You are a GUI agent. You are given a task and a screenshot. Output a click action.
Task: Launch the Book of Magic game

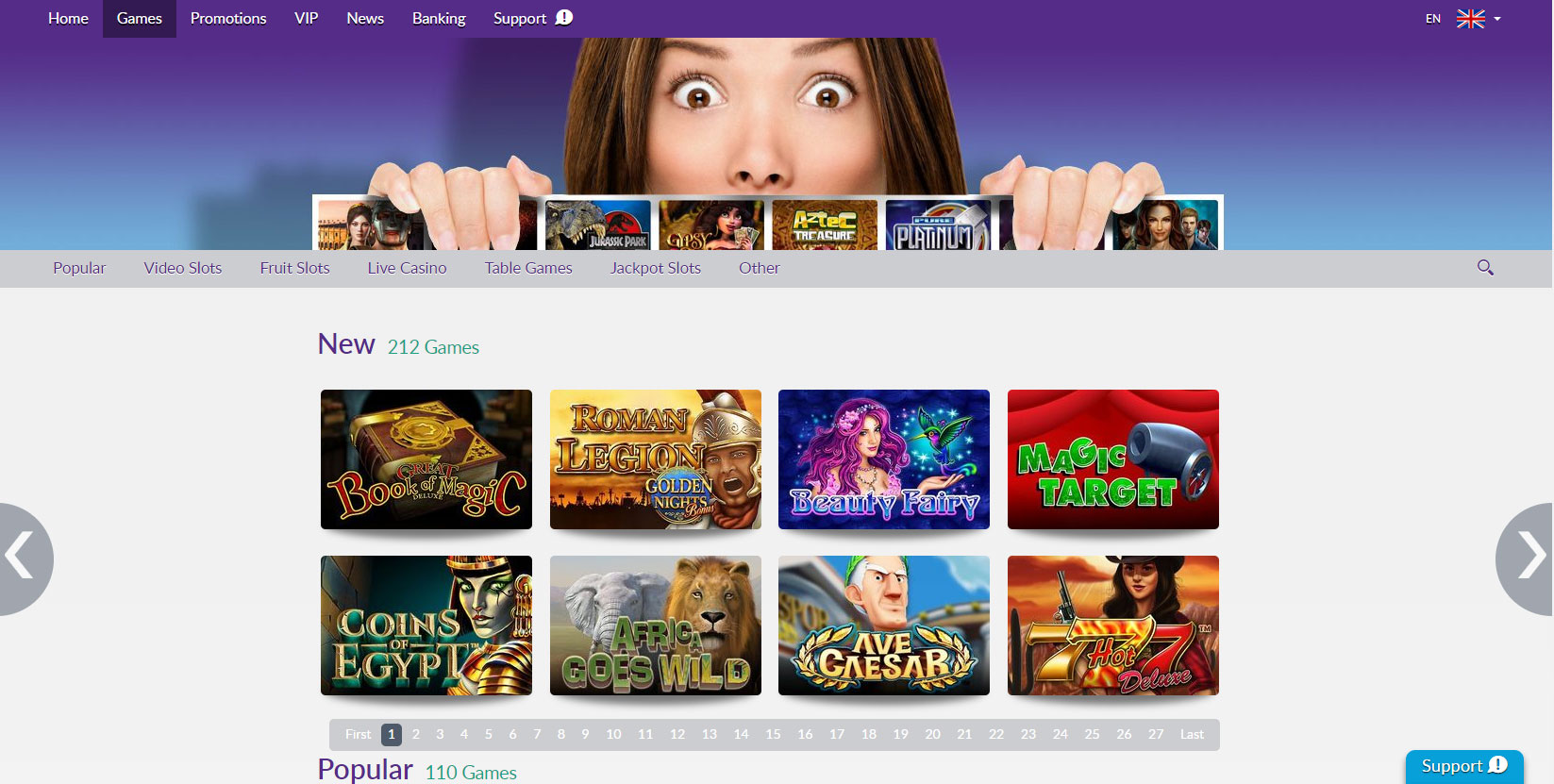click(x=426, y=459)
